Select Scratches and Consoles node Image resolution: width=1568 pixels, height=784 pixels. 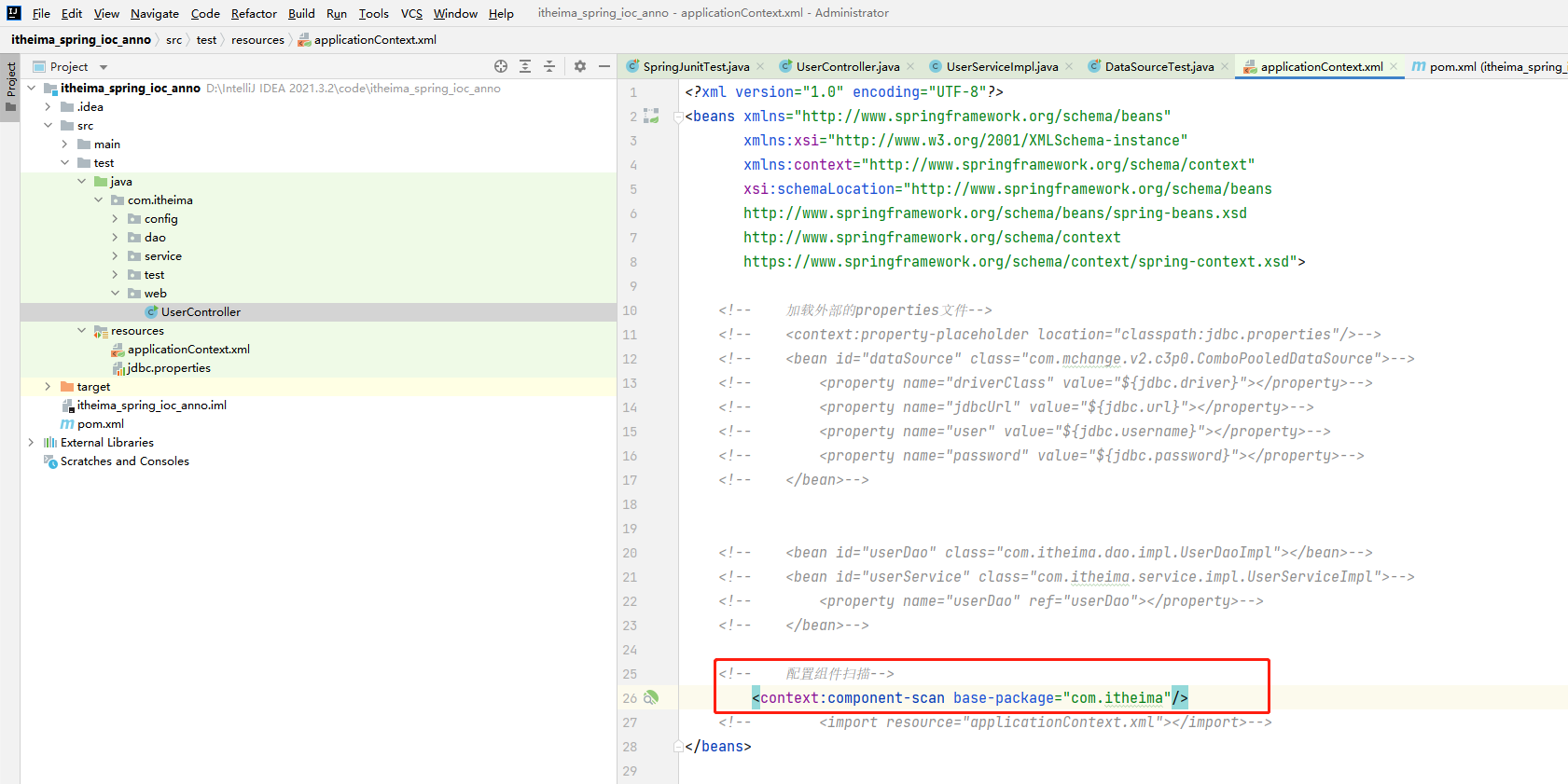tap(124, 461)
